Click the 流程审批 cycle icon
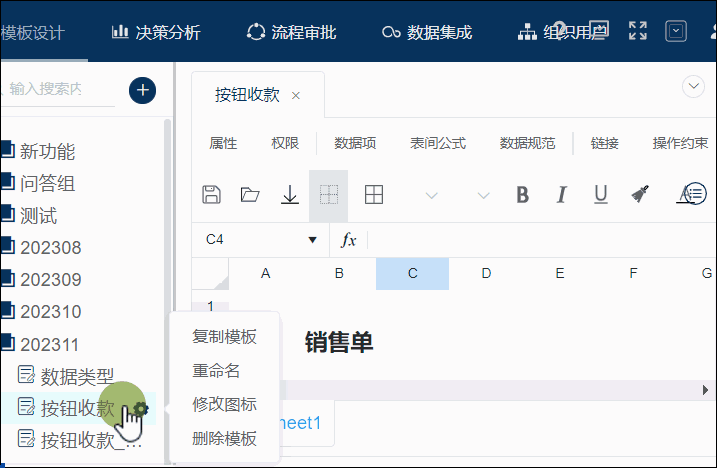717x468 pixels. pyautogui.click(x=256, y=32)
